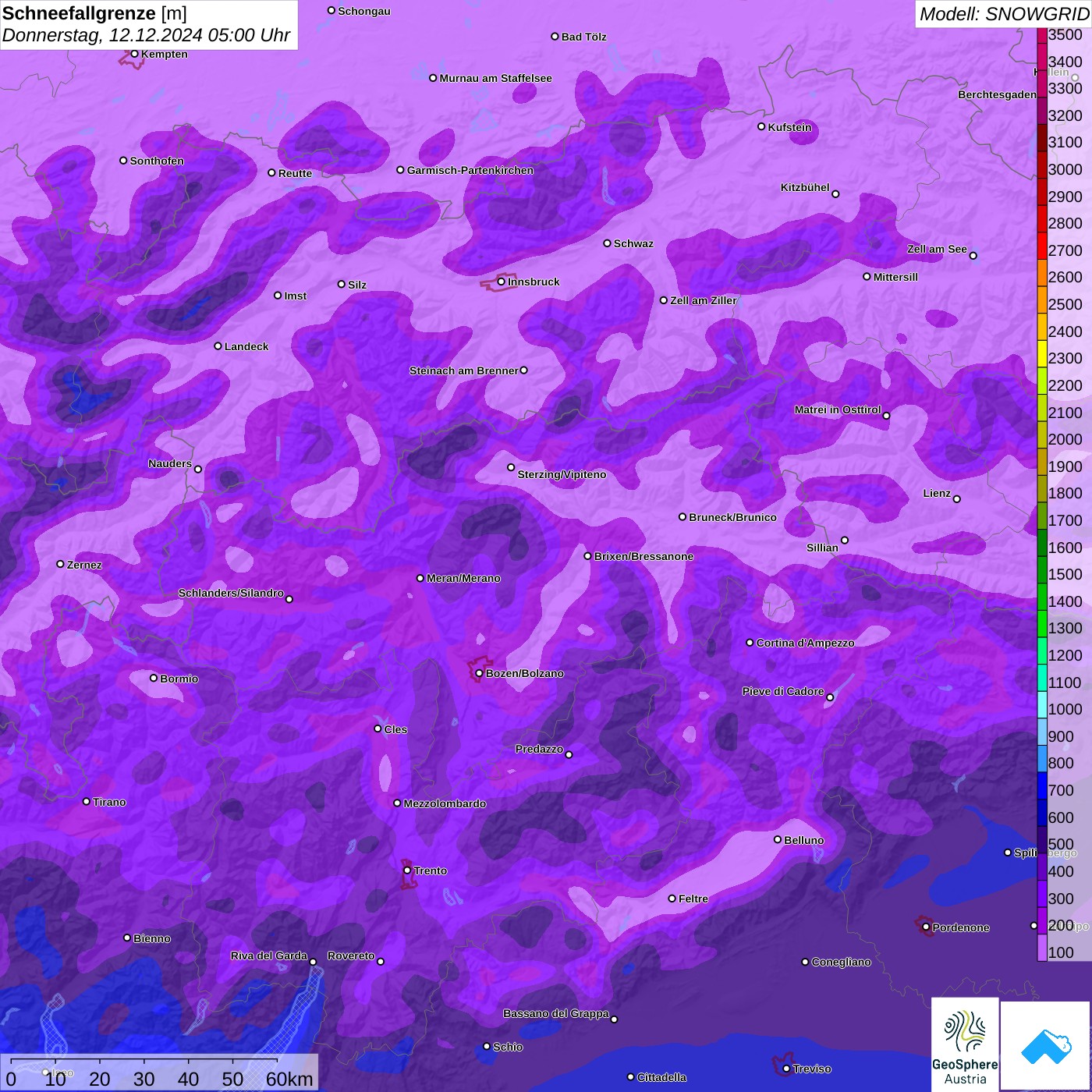Select the Bormio marker dot
This screenshot has width=1092, height=1092.
click(x=154, y=678)
